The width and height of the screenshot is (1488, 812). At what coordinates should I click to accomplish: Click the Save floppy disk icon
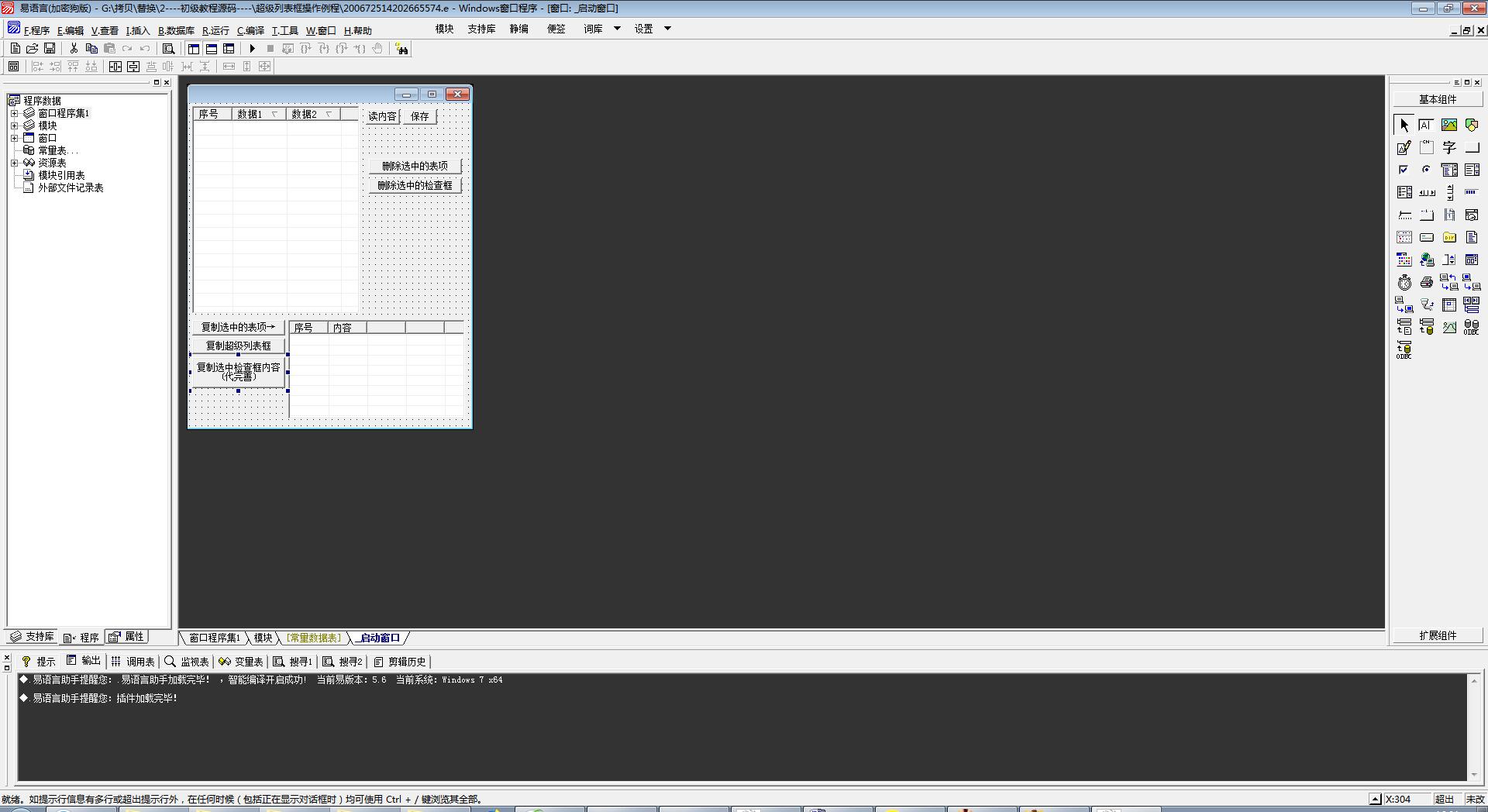click(50, 49)
